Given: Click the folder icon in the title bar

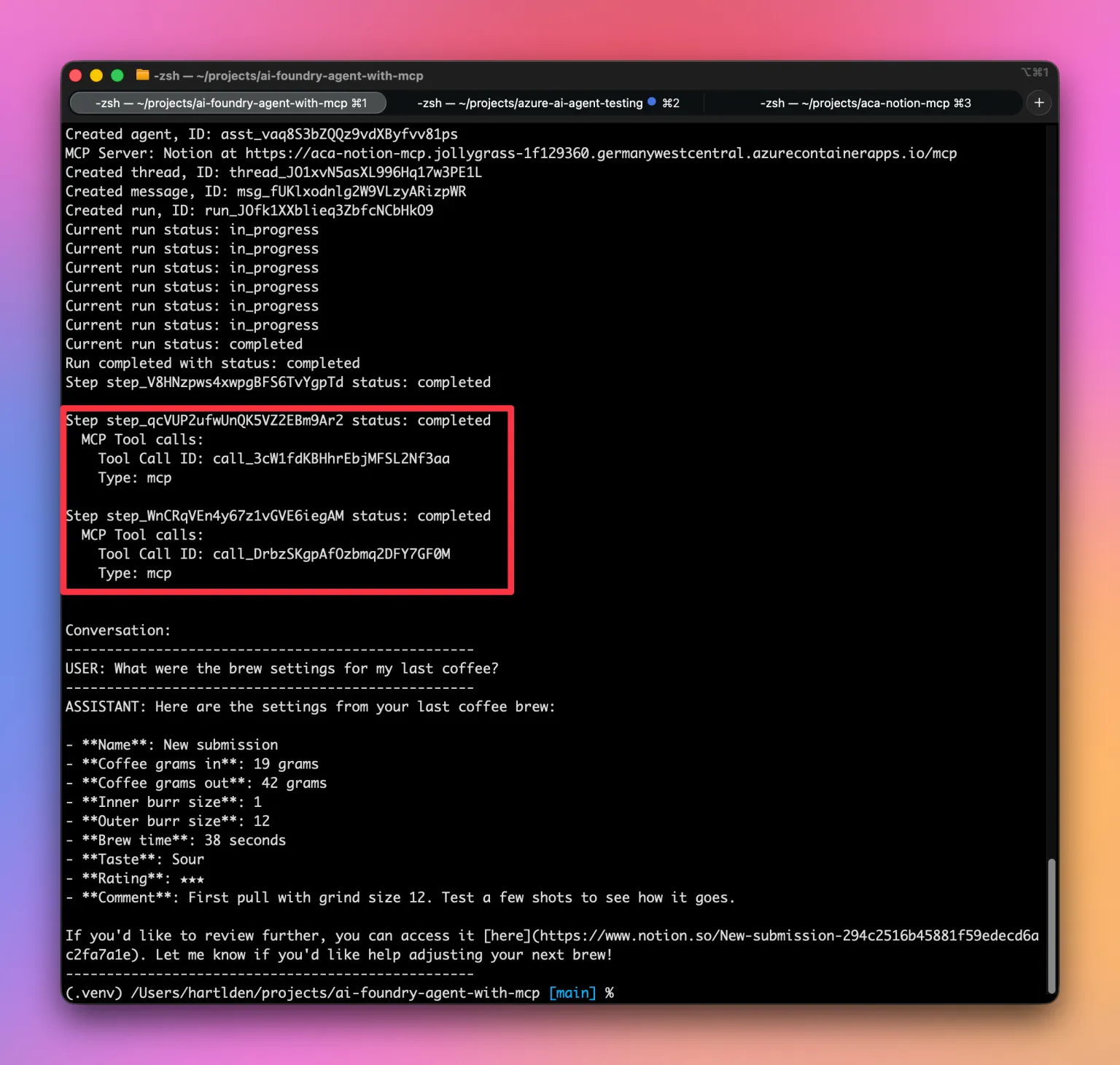Looking at the screenshot, I should click(142, 75).
